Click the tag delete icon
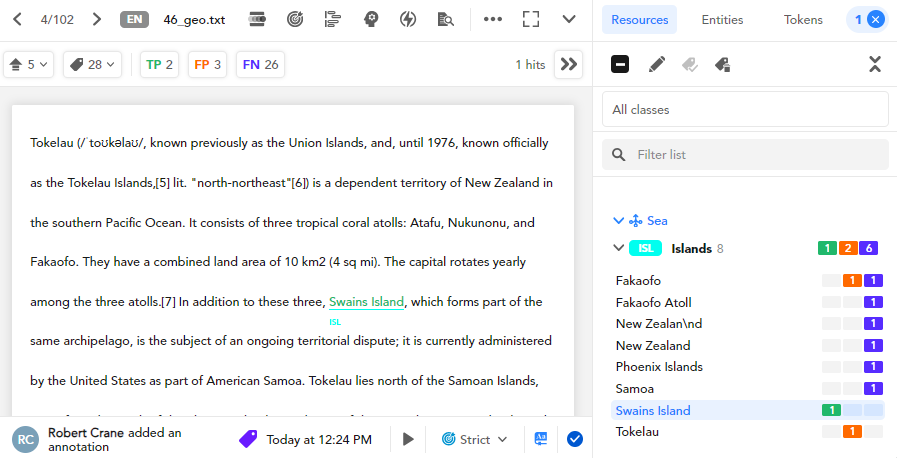This screenshot has width=897, height=458. coord(689,64)
